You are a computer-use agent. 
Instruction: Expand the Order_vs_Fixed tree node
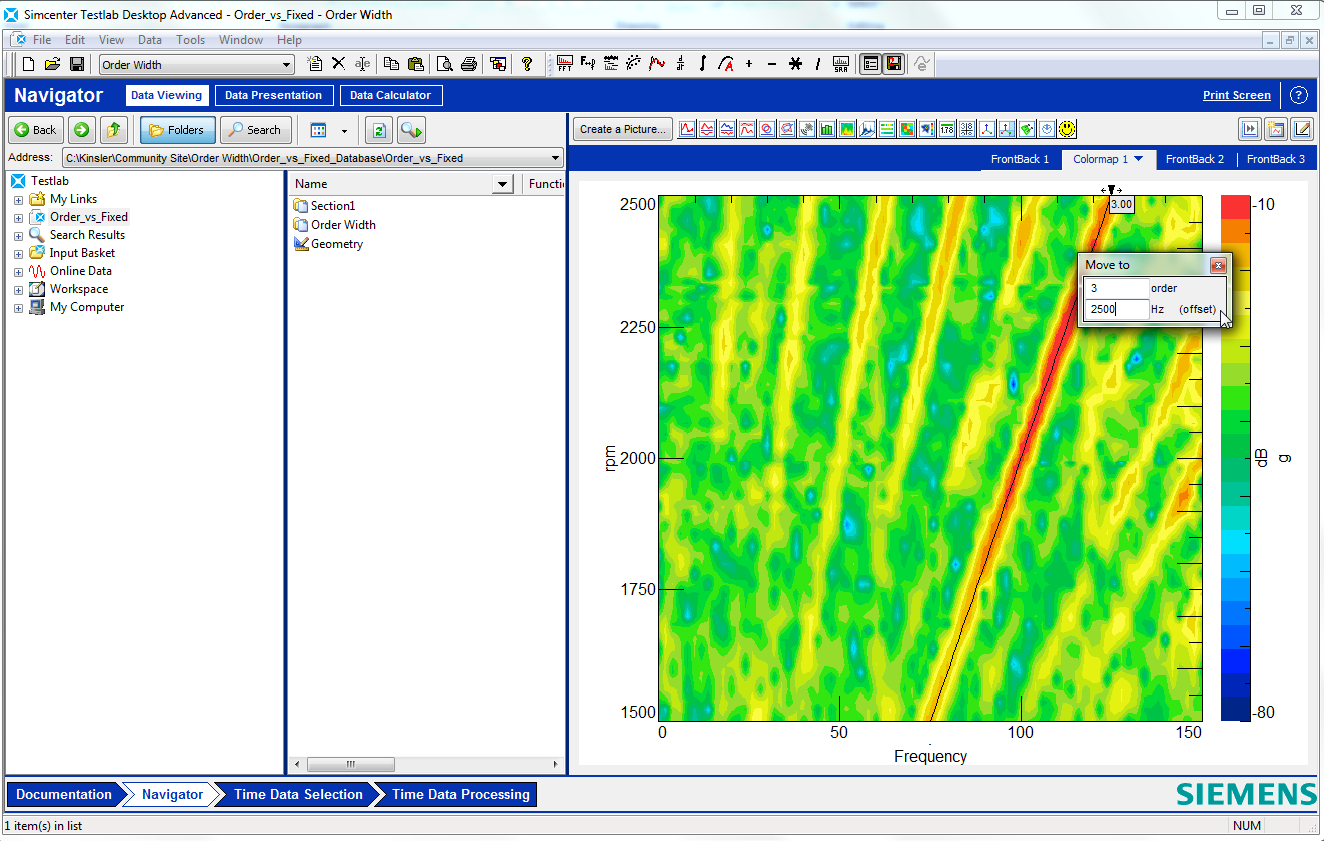[18, 217]
